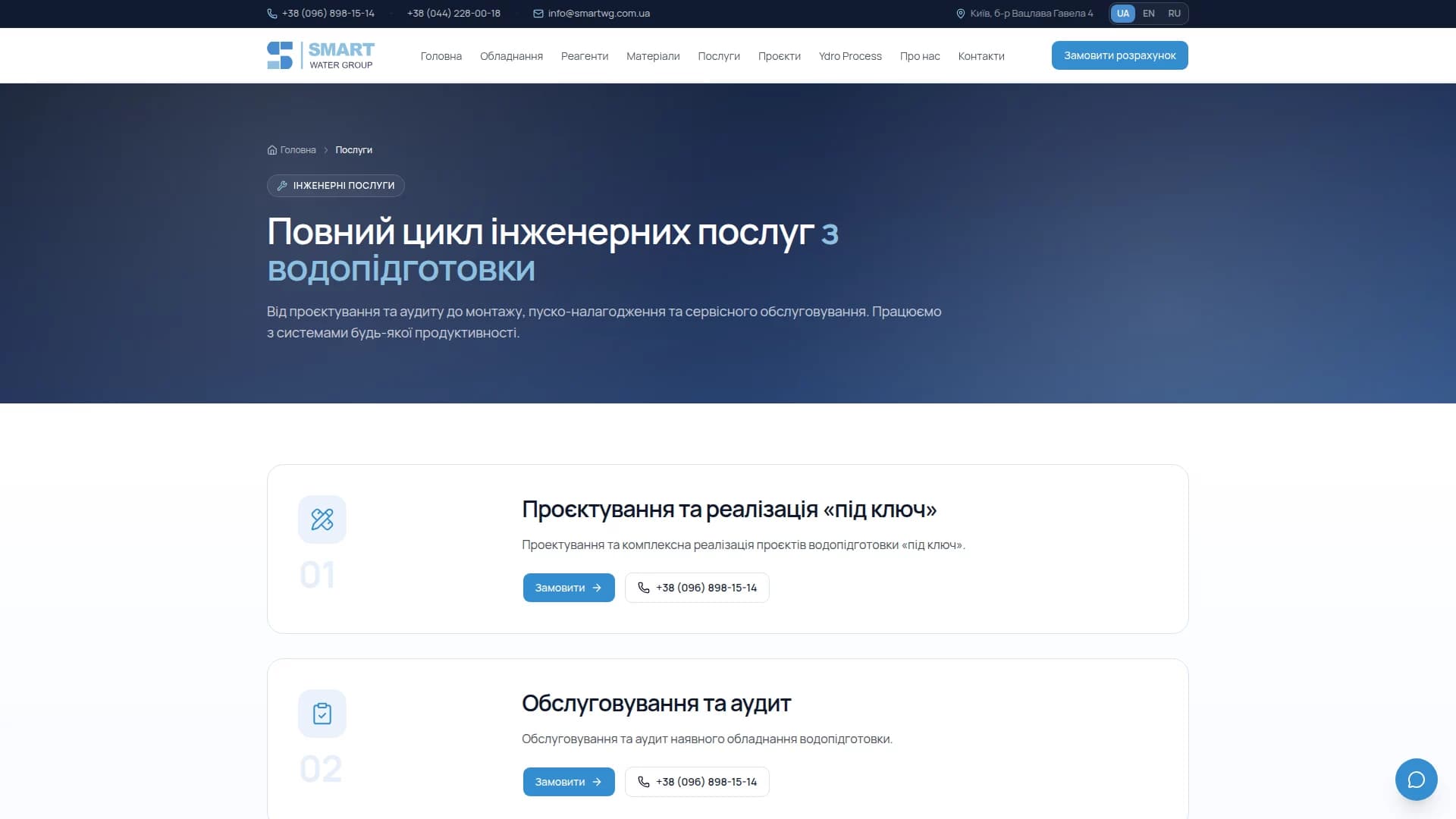Open the floating chat bubble icon

pyautogui.click(x=1416, y=780)
